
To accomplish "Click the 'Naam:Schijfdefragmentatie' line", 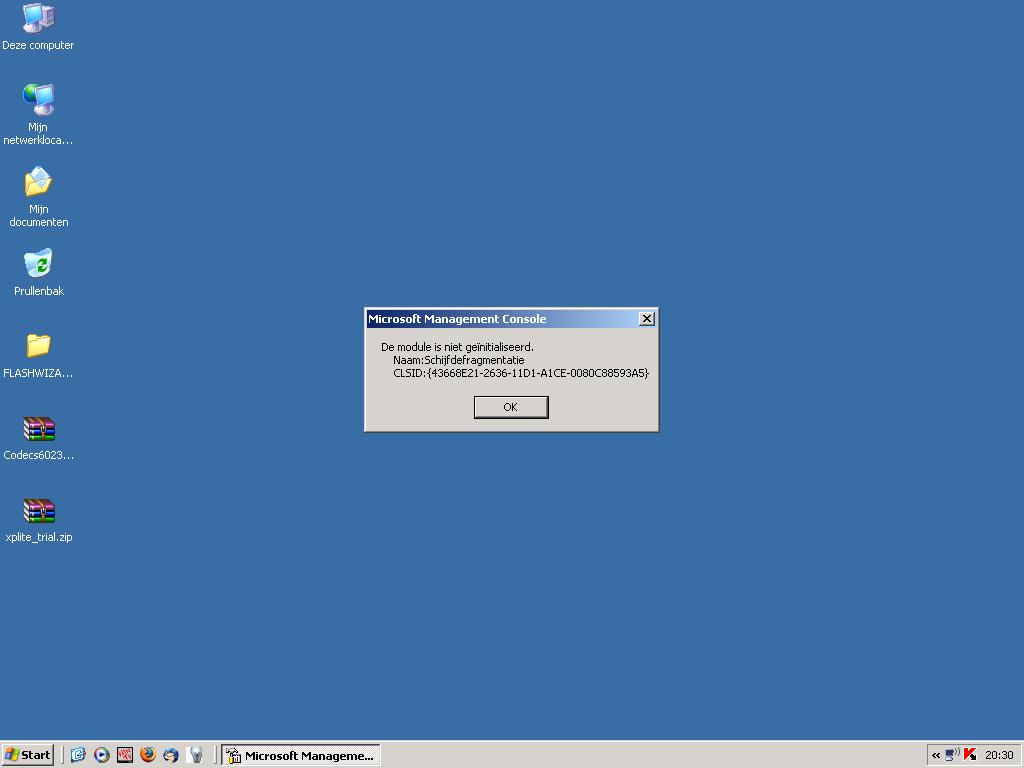I will coord(458,360).
